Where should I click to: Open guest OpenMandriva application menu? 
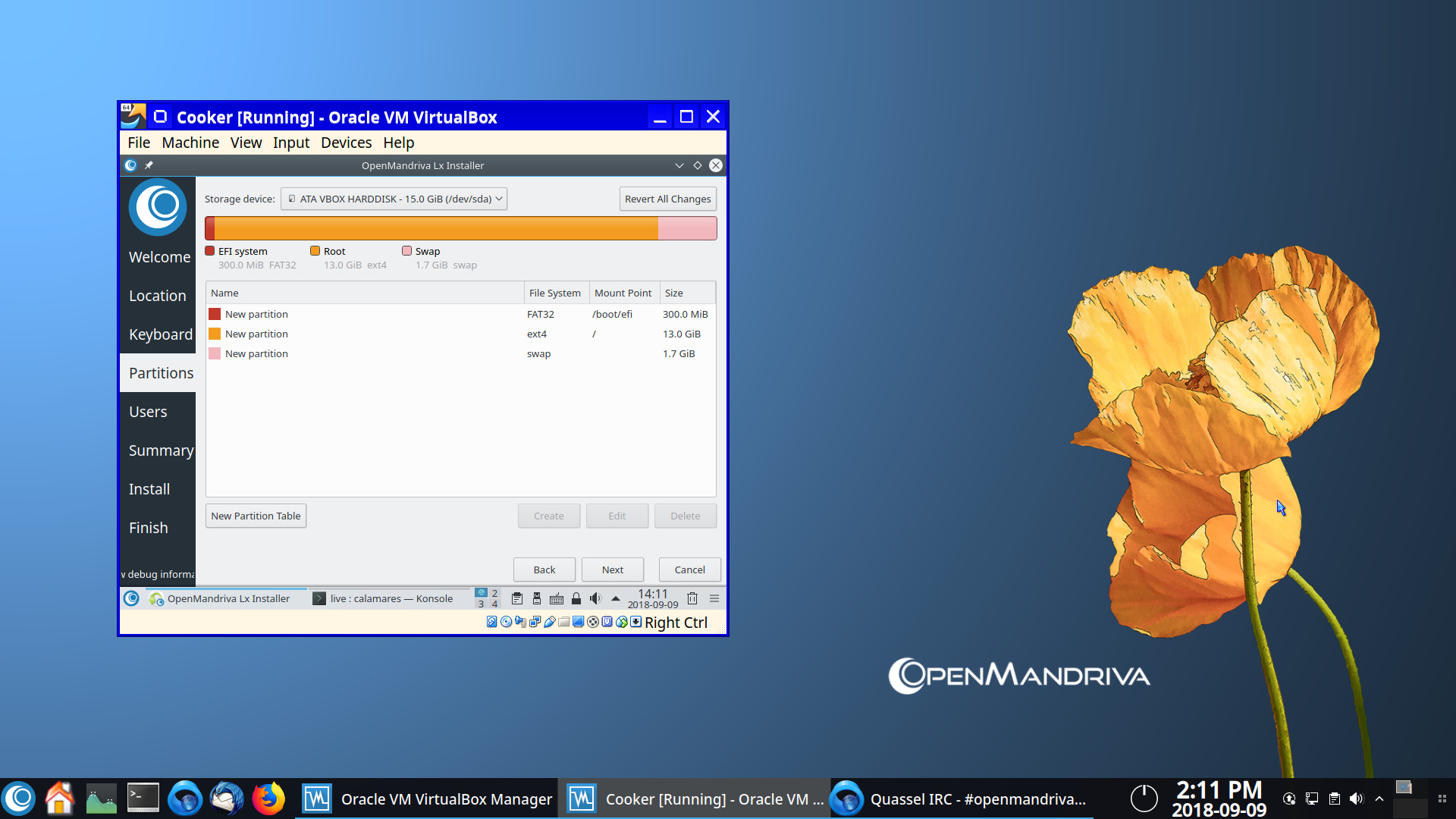pyautogui.click(x=131, y=598)
